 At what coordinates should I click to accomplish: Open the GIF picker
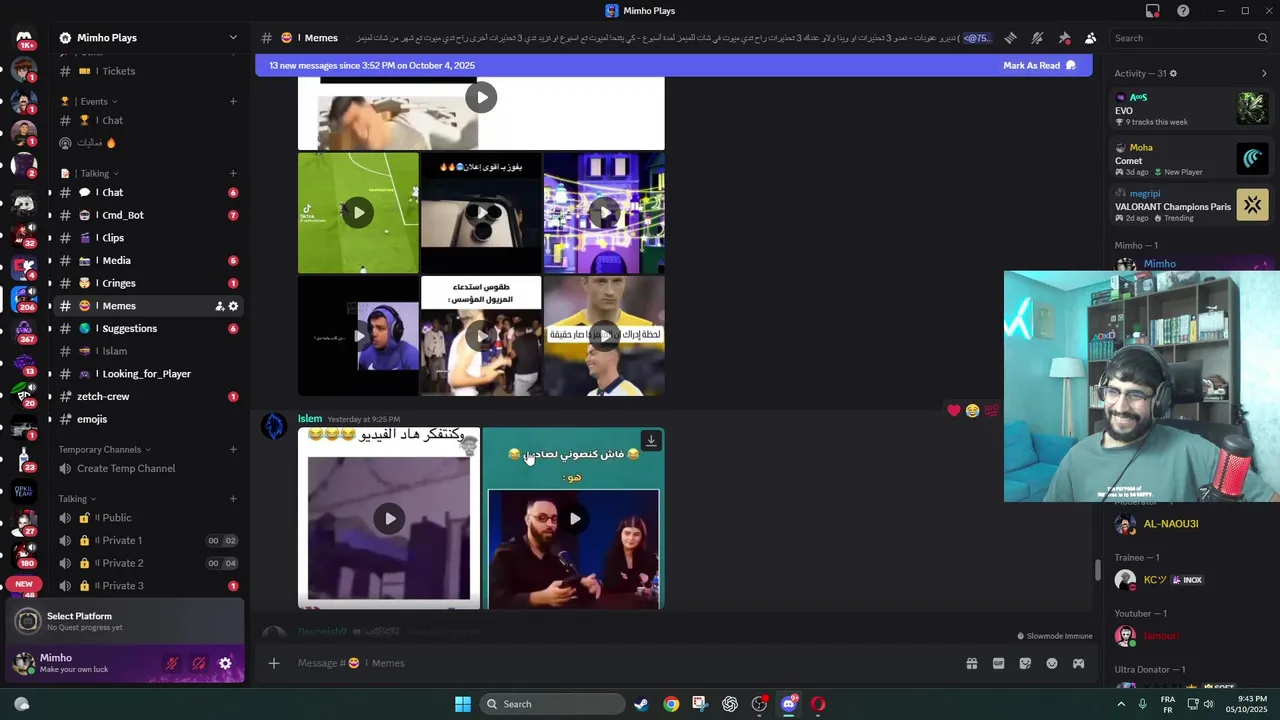point(998,663)
